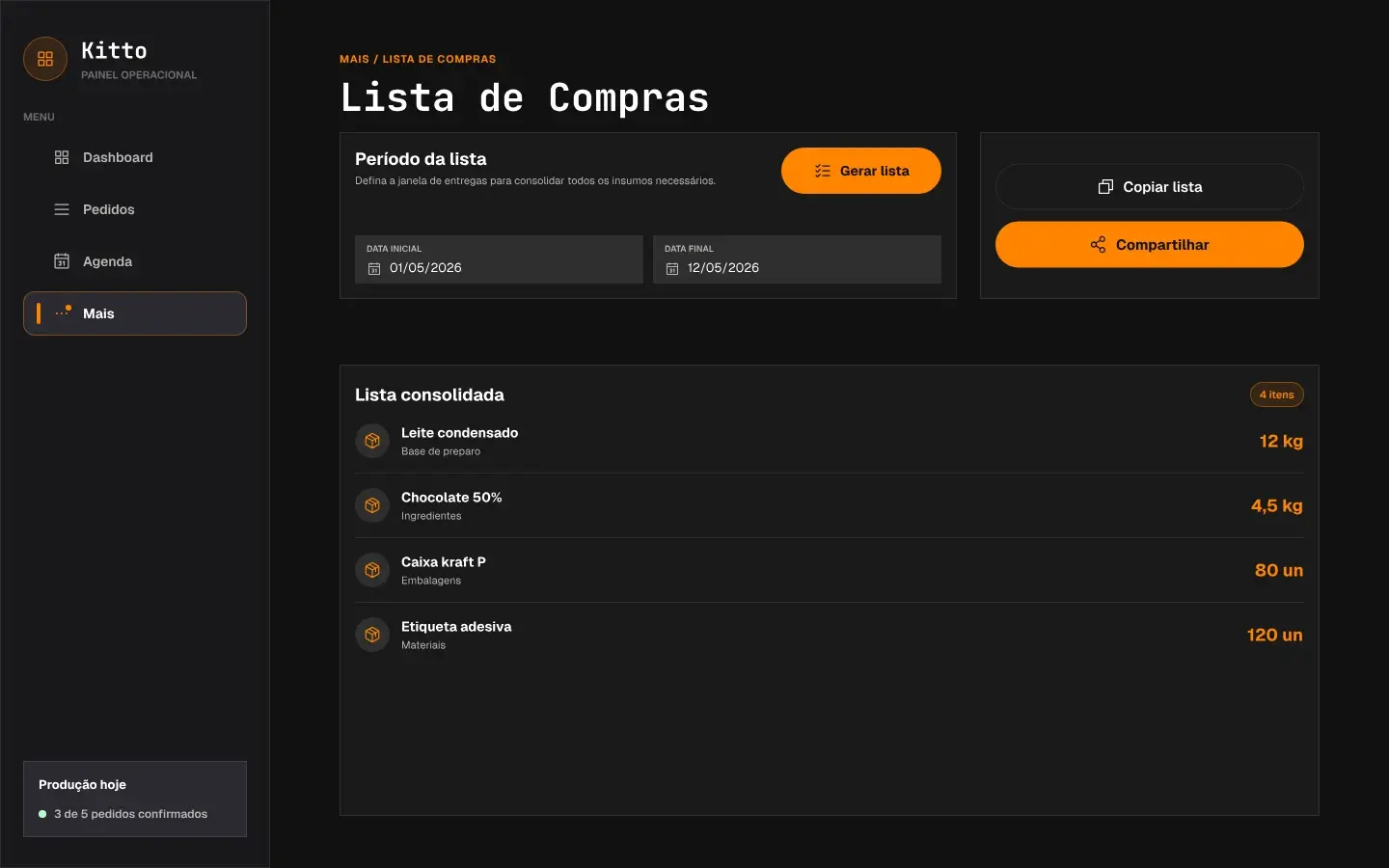The width and height of the screenshot is (1389, 868).
Task: Click the box icon for Etiqueta adesiva
Action: coord(372,635)
